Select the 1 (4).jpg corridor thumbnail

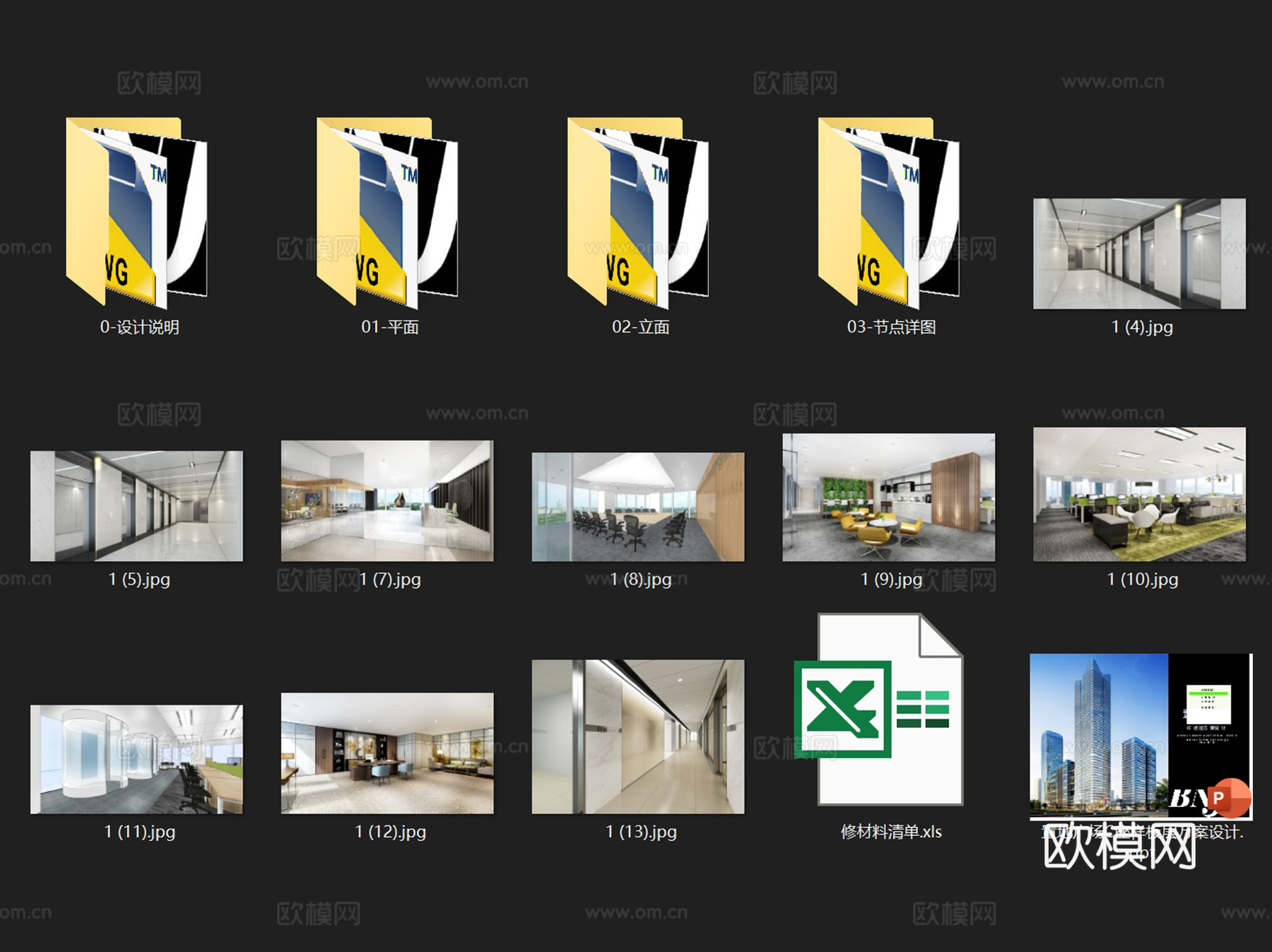(1139, 254)
